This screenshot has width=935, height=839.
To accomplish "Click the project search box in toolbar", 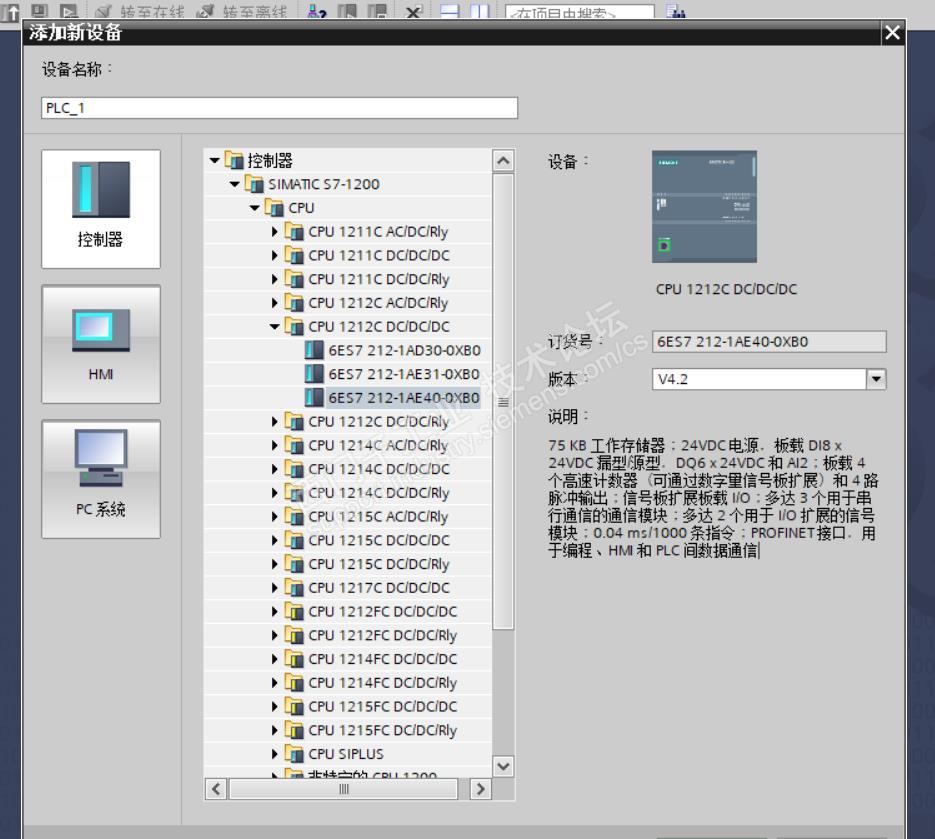I will coord(579,11).
